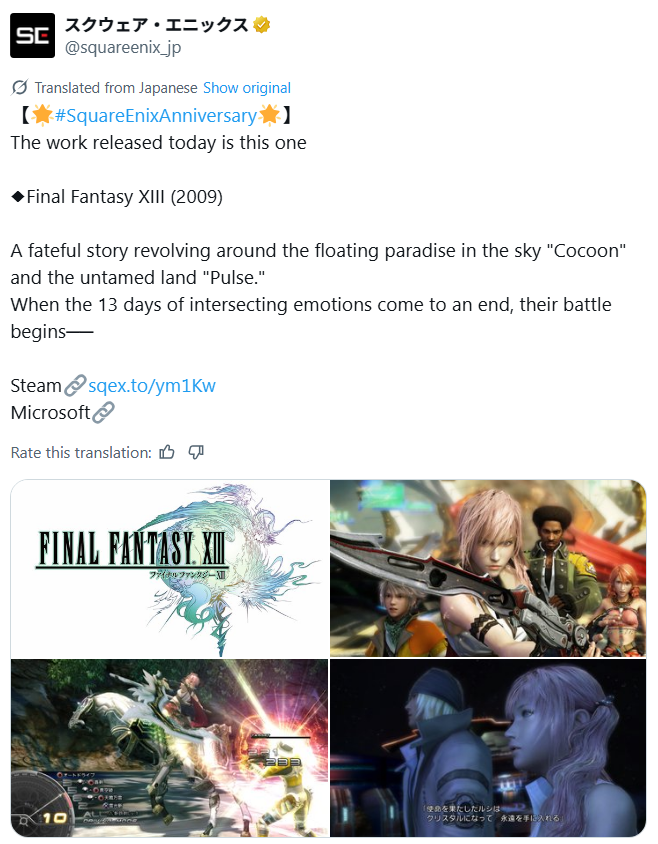The height and width of the screenshot is (844, 658).
Task: Click the chain icon next to Microsoft
Action: (103, 412)
